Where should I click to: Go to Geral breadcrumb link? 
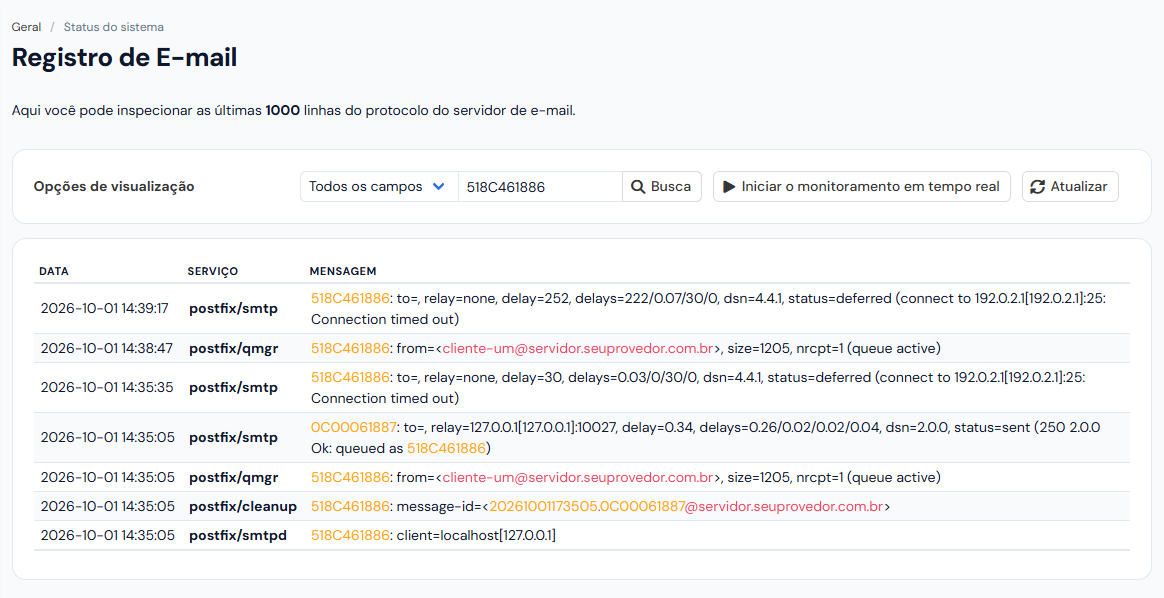(26, 27)
